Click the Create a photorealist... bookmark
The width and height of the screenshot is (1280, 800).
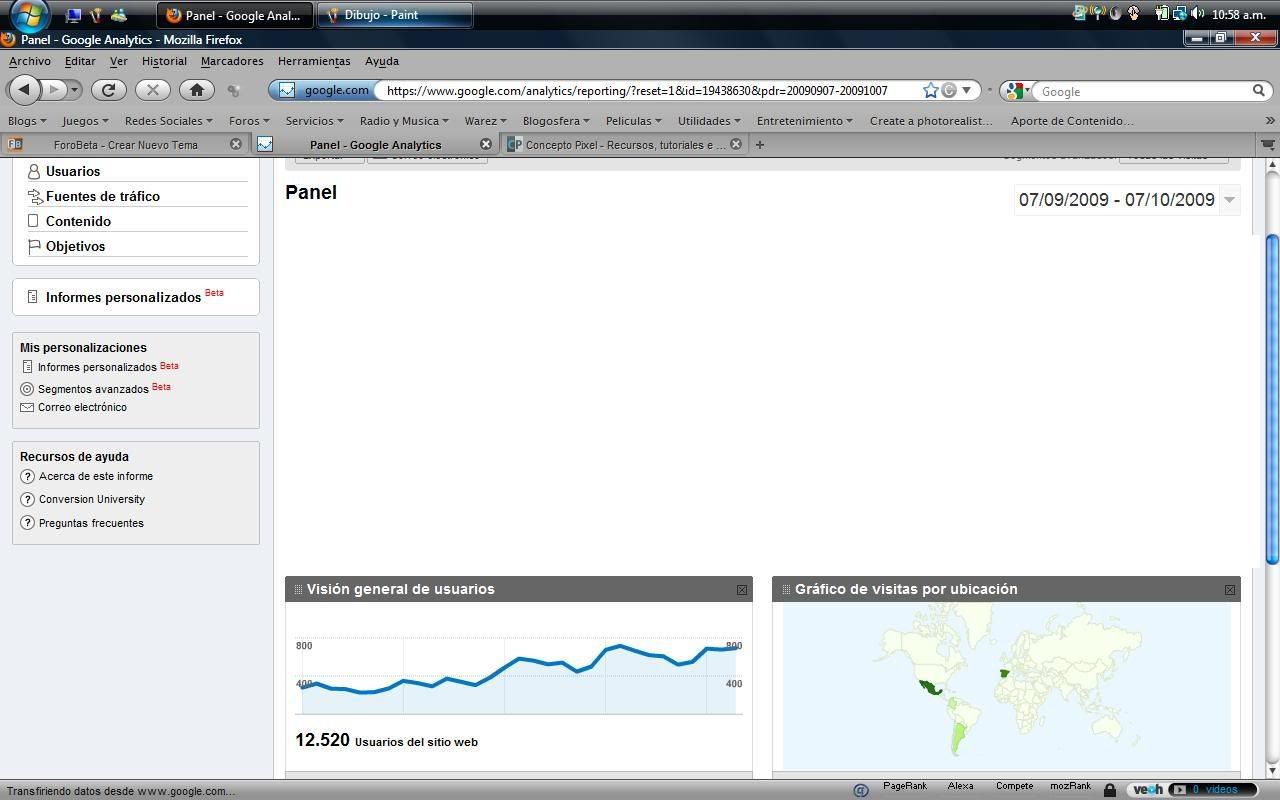931,120
